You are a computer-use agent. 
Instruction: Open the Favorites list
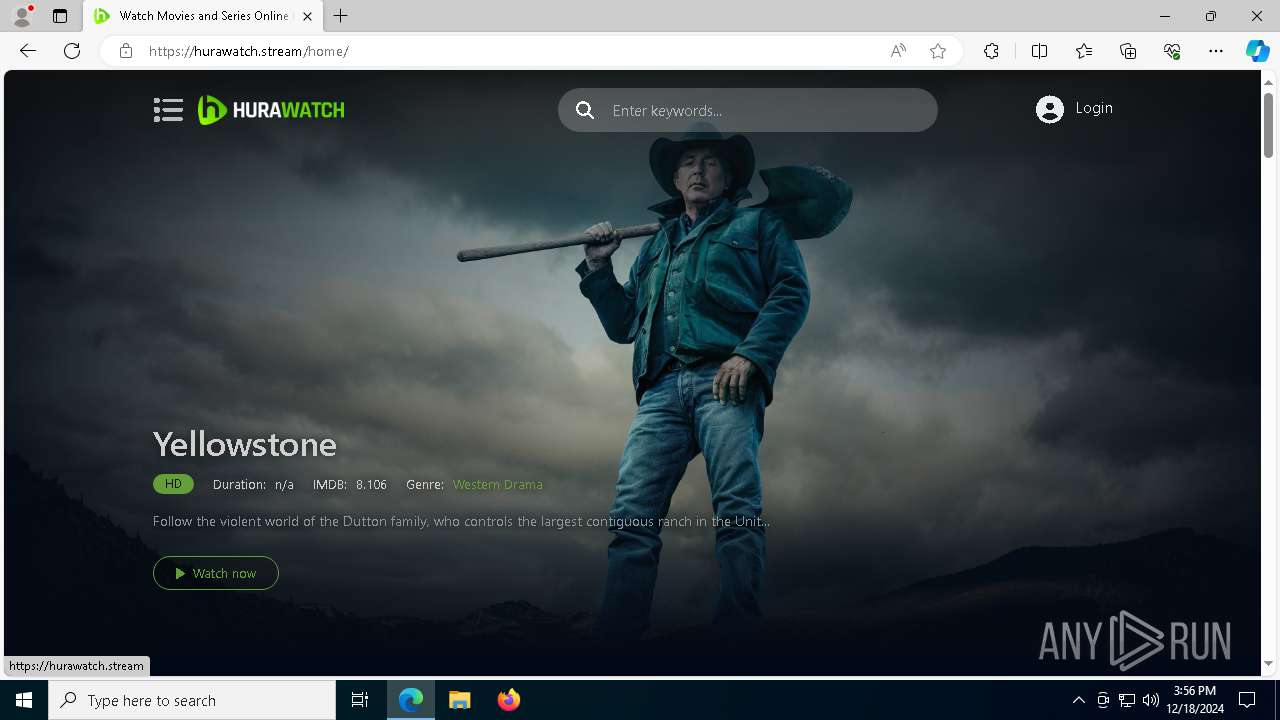(x=1084, y=51)
